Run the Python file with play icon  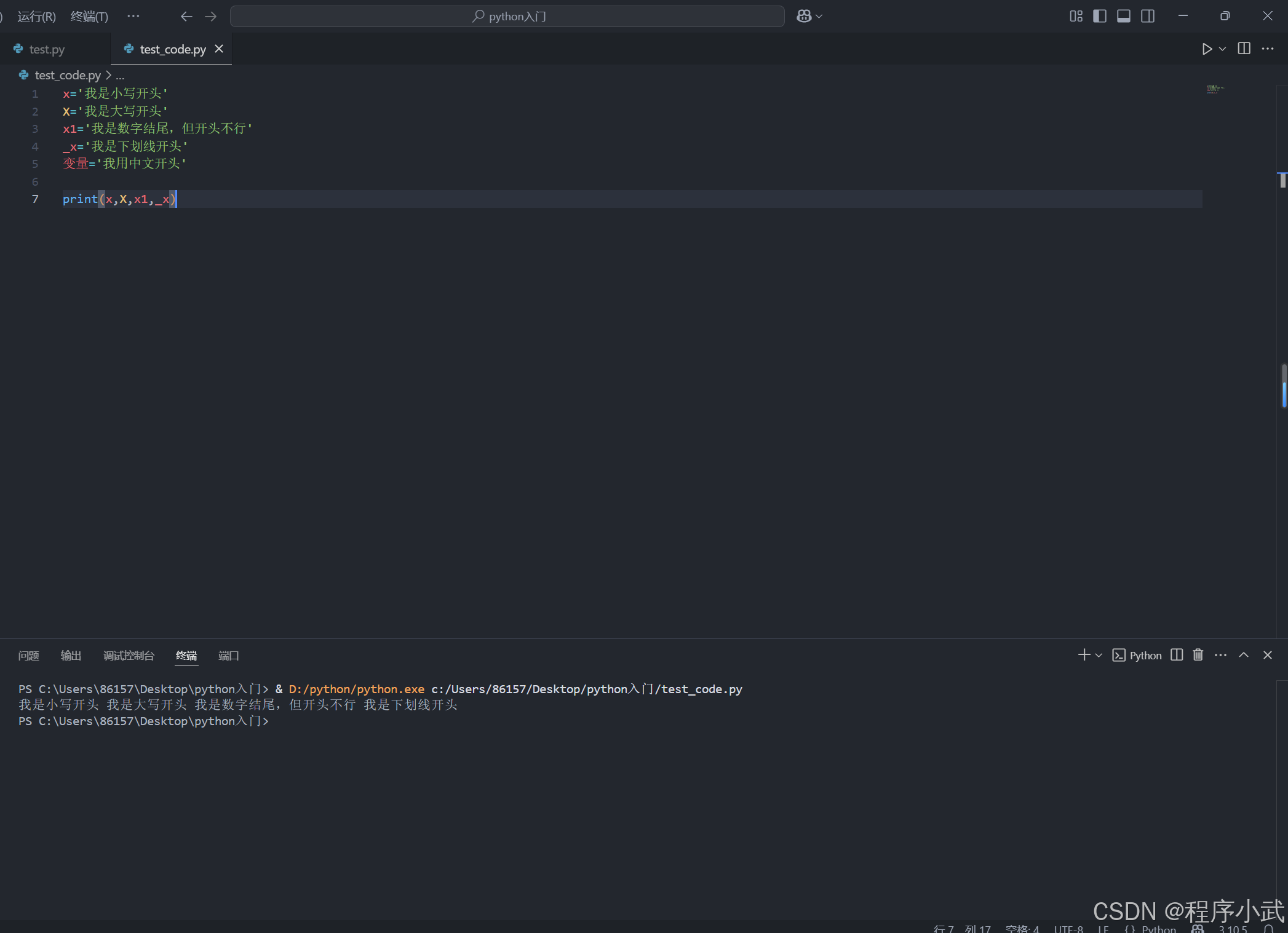coord(1206,49)
